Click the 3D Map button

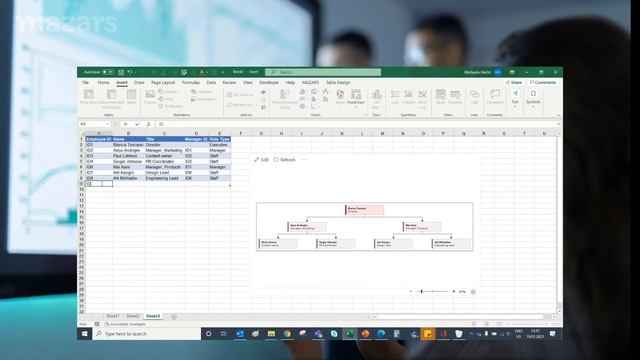376,98
